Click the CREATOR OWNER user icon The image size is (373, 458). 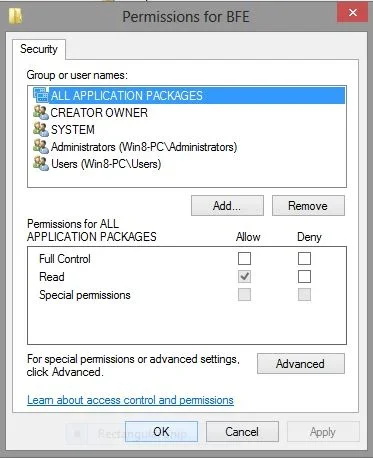(x=41, y=112)
